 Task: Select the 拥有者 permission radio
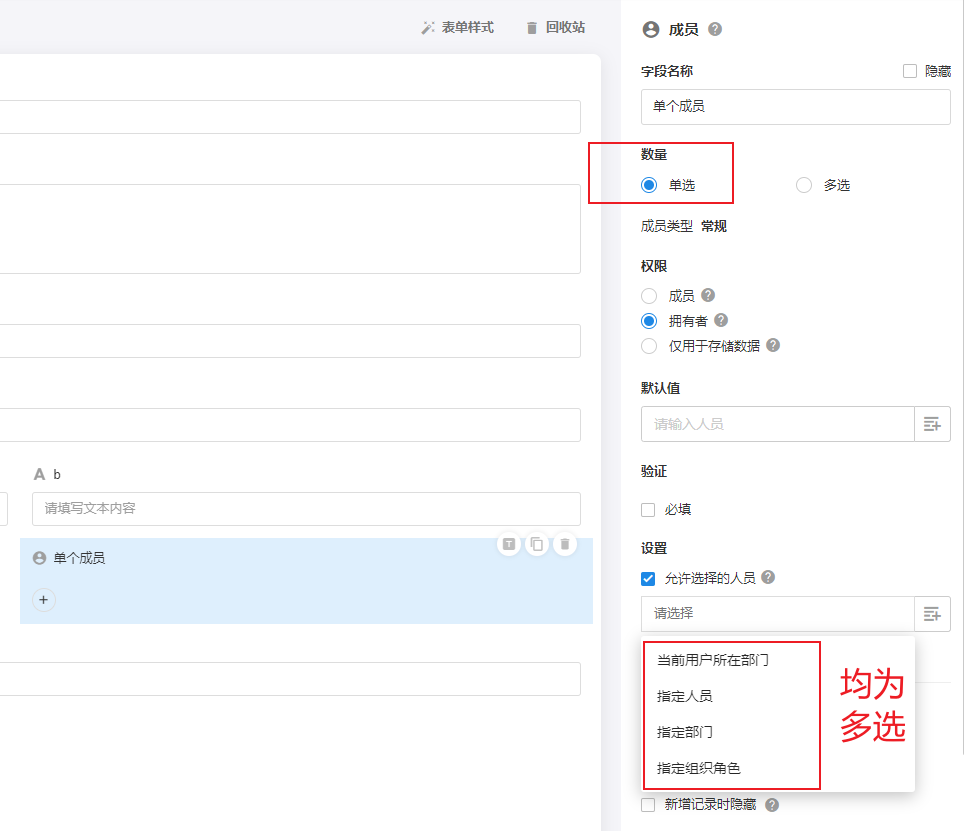pyautogui.click(x=649, y=321)
